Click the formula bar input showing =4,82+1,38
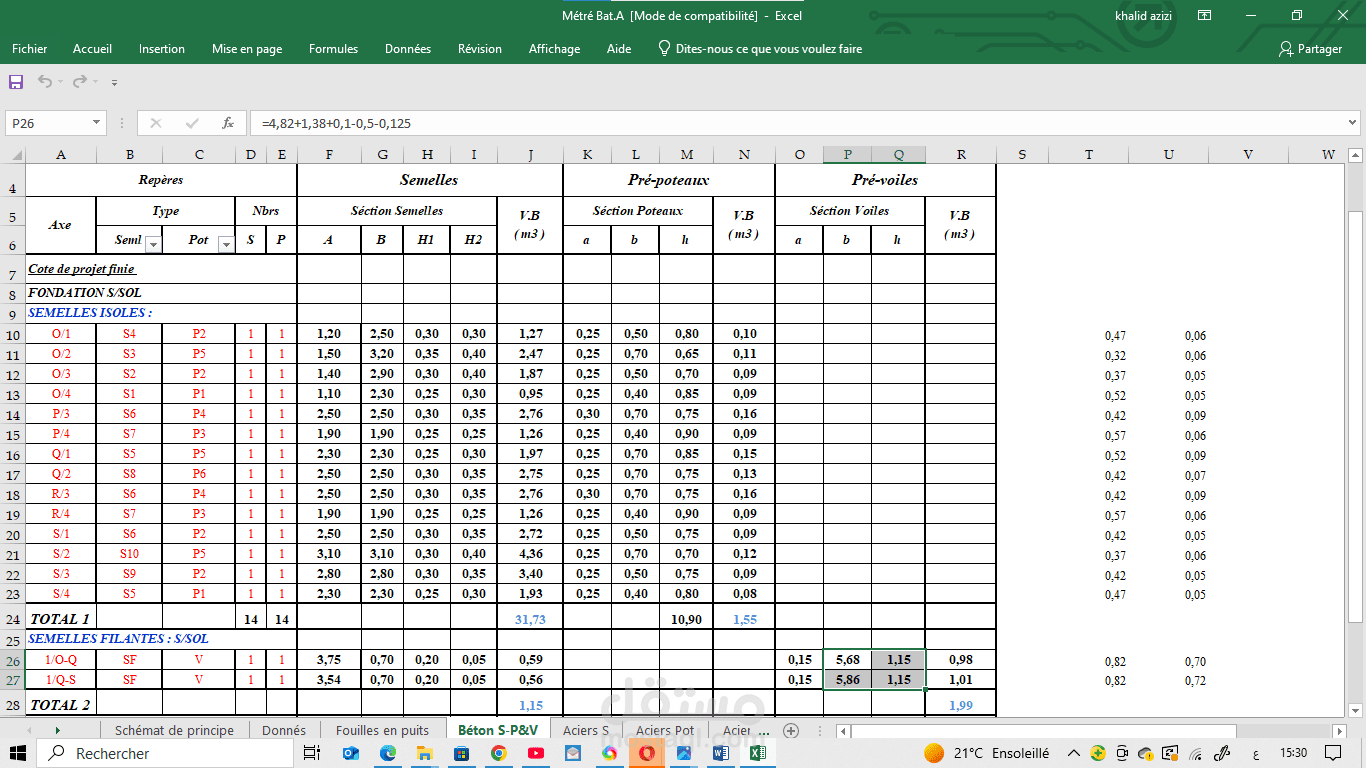Image resolution: width=1366 pixels, height=768 pixels. coord(796,123)
